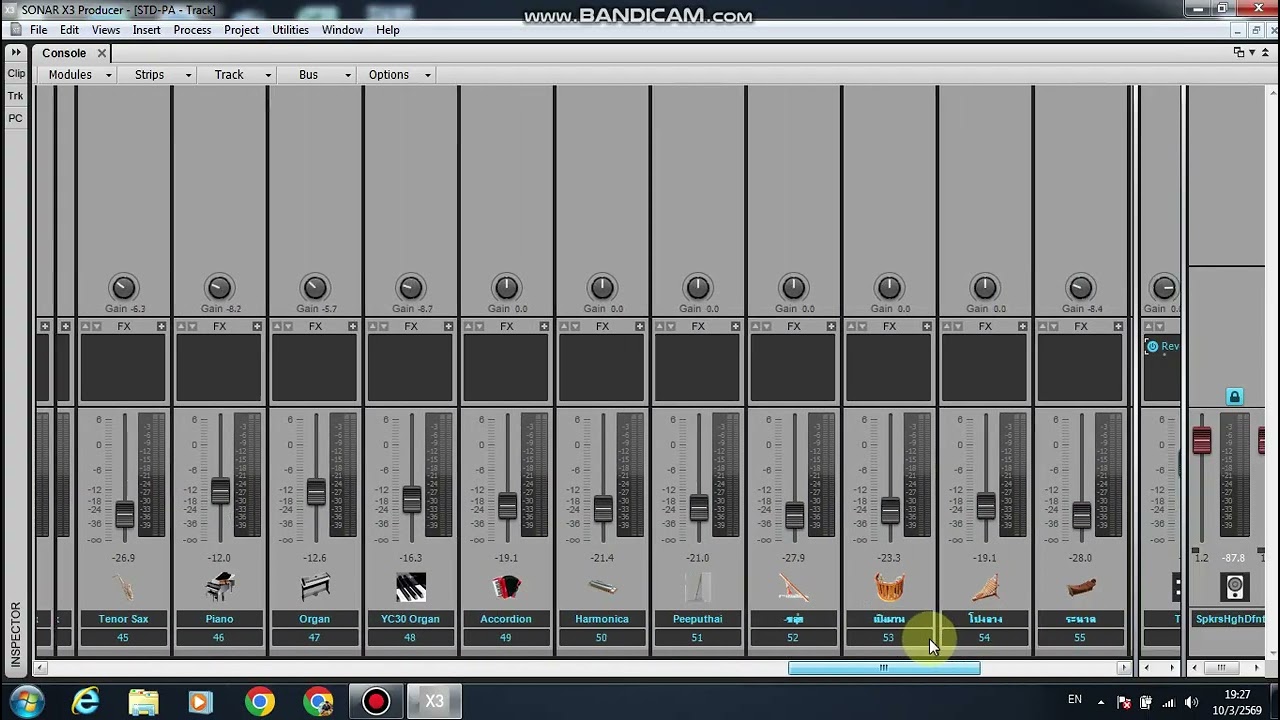Click the SpkrsHghDfnt output name label
Image resolution: width=1280 pixels, height=720 pixels.
click(x=1230, y=619)
